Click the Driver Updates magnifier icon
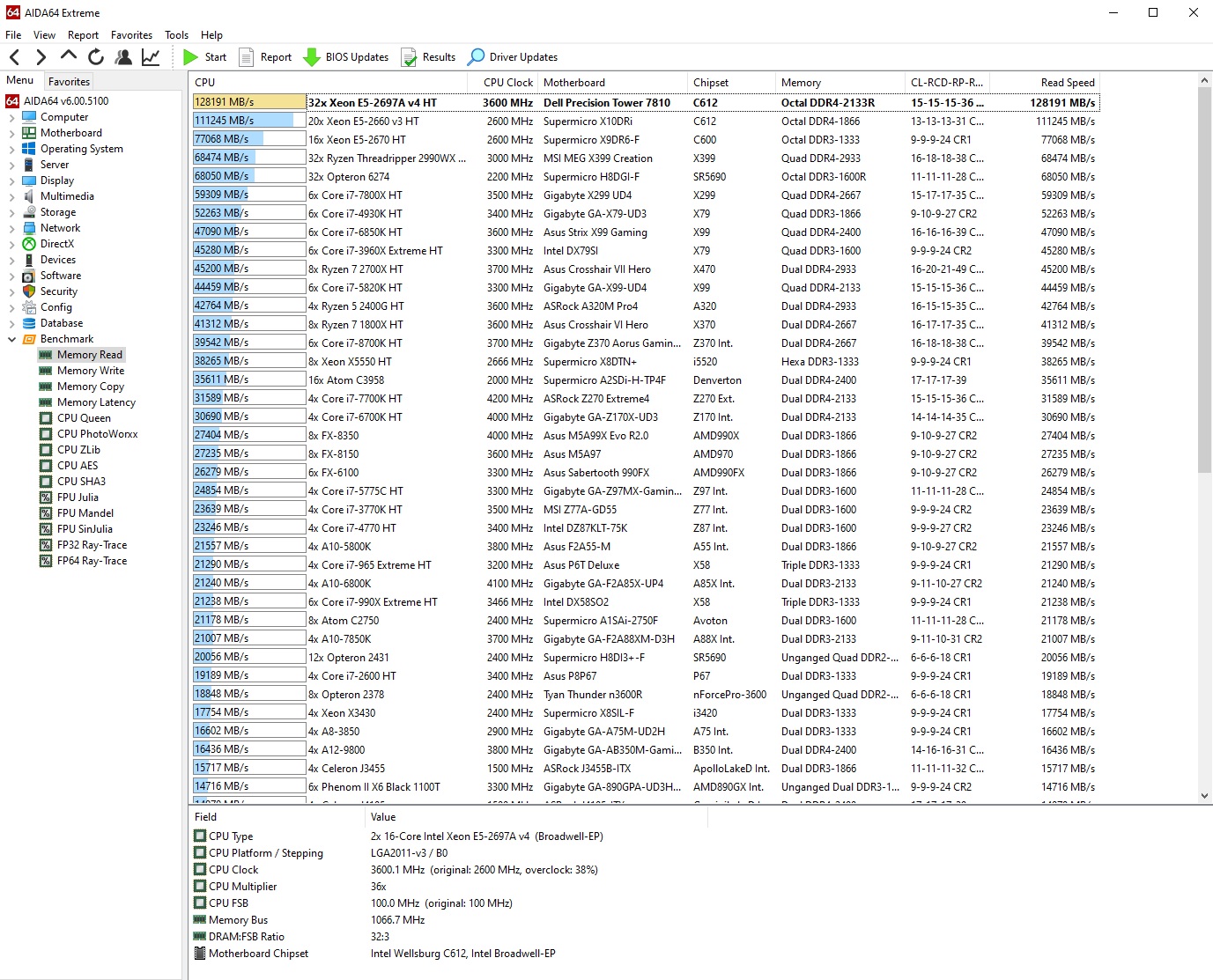This screenshot has width=1213, height=980. (x=476, y=57)
